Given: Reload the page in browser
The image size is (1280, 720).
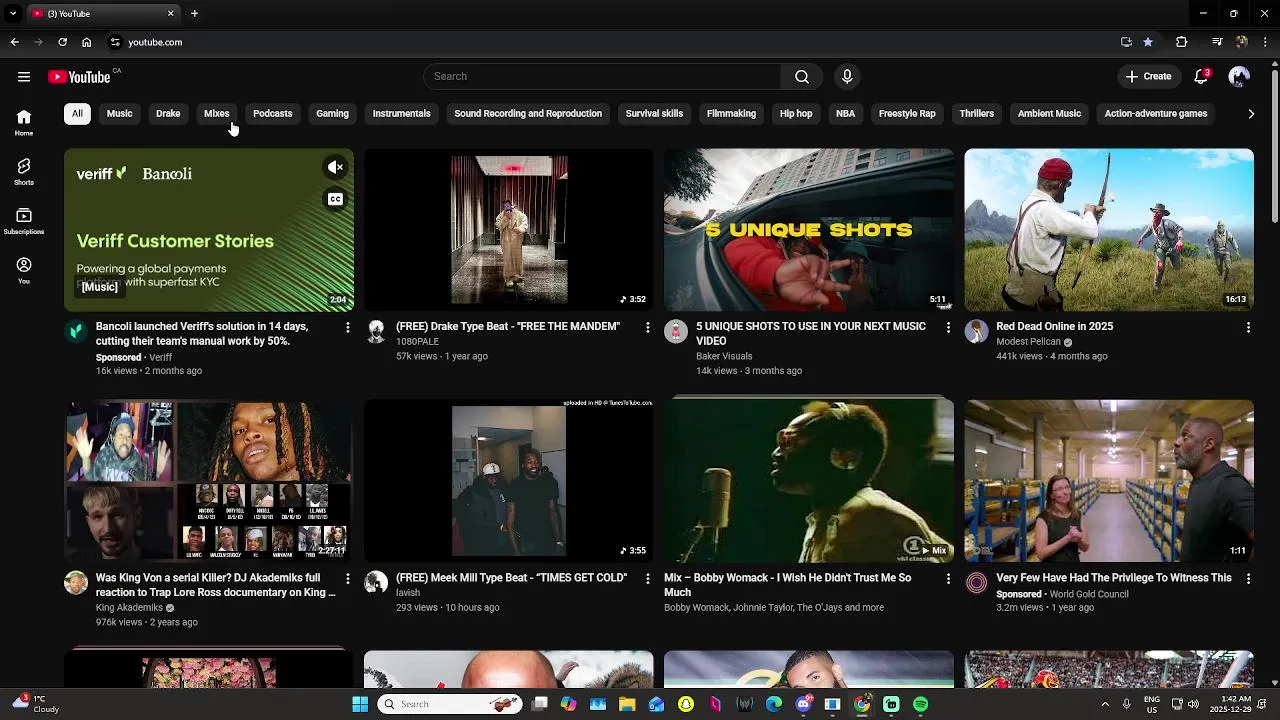Looking at the screenshot, I should click(62, 42).
